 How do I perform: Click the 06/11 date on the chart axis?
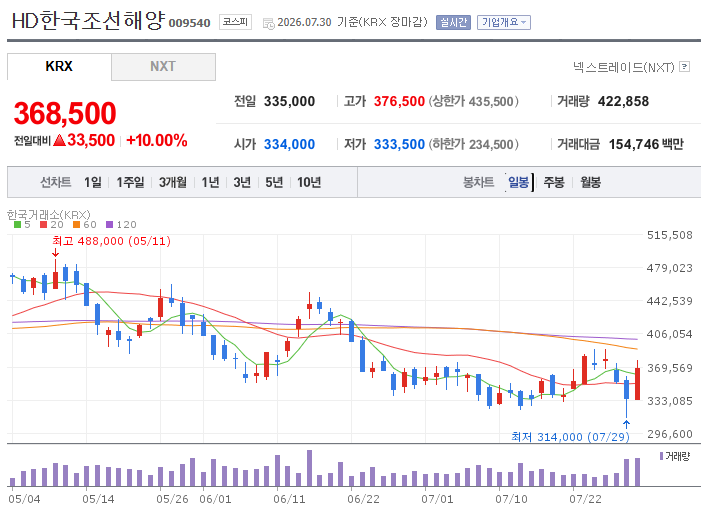[289, 499]
